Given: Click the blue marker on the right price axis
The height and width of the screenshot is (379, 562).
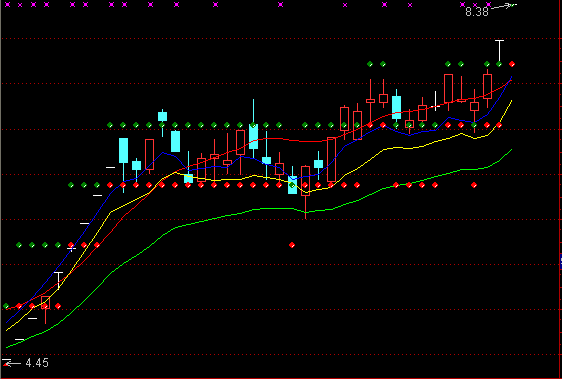Looking at the screenshot, I should tap(561, 261).
